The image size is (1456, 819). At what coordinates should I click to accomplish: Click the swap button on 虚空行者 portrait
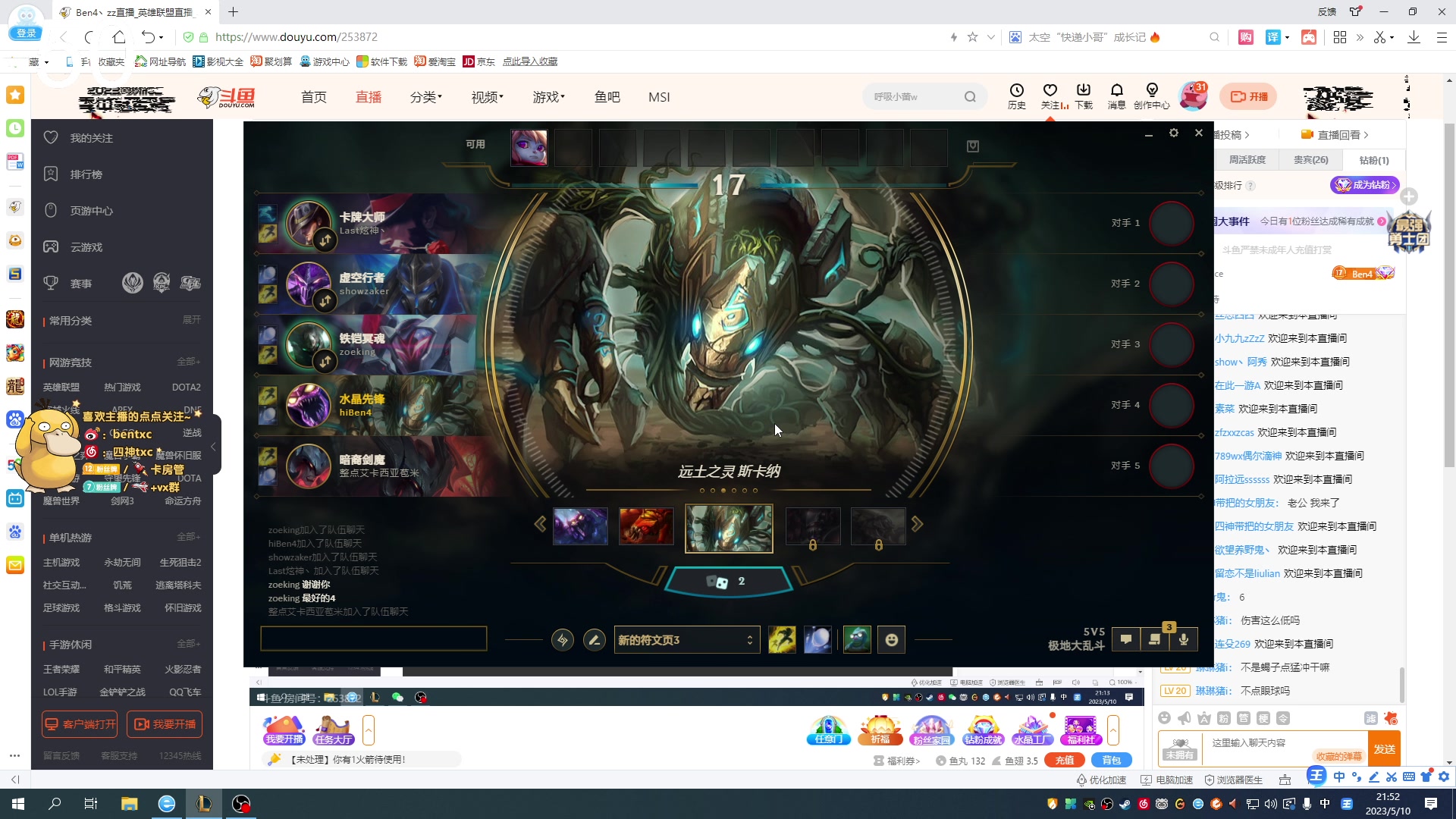click(325, 301)
